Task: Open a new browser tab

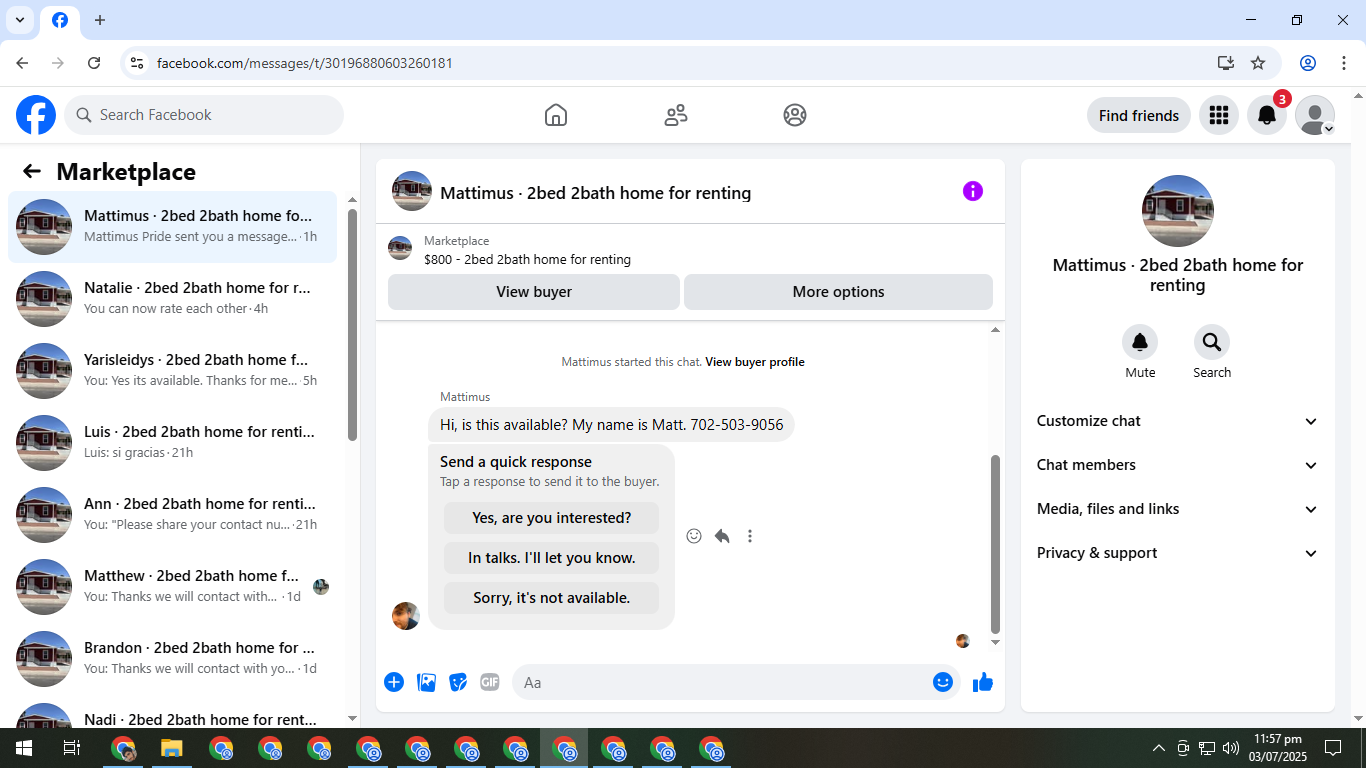Action: [100, 20]
